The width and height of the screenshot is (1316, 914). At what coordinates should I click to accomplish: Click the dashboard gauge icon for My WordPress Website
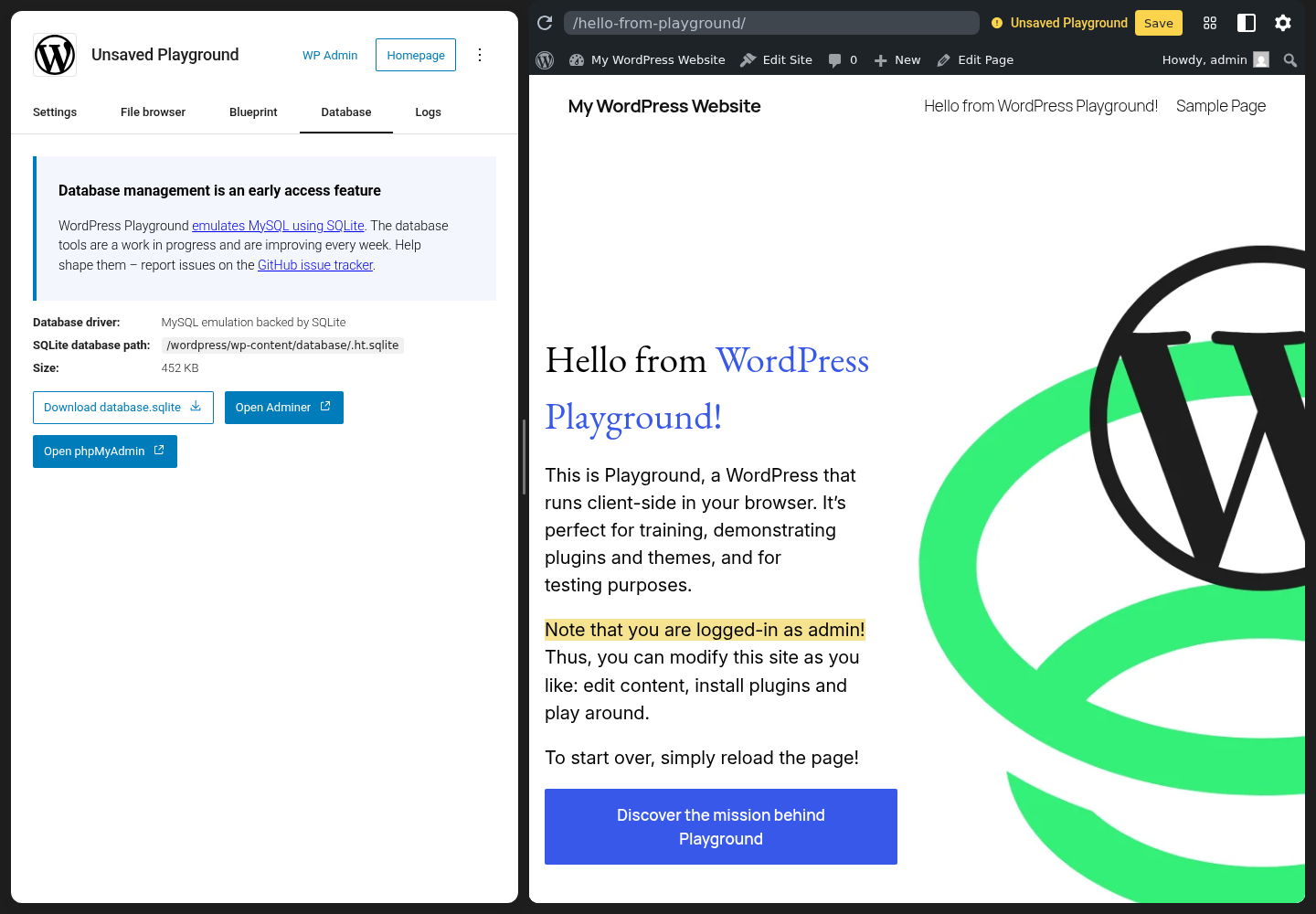click(577, 60)
